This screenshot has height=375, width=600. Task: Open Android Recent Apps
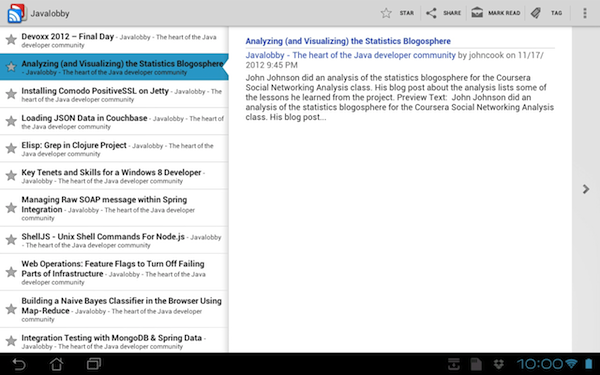point(94,364)
